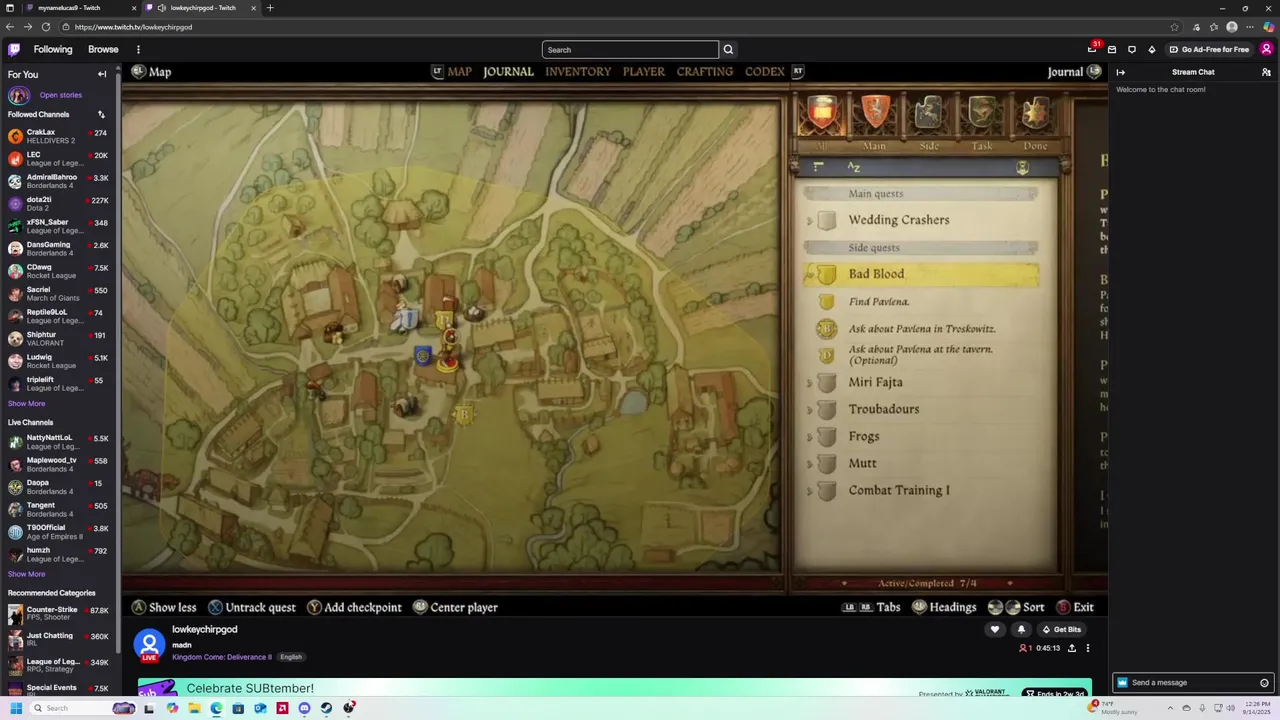Focus the Twitch search field
Viewport: 1280px width, 720px height.
coord(630,49)
